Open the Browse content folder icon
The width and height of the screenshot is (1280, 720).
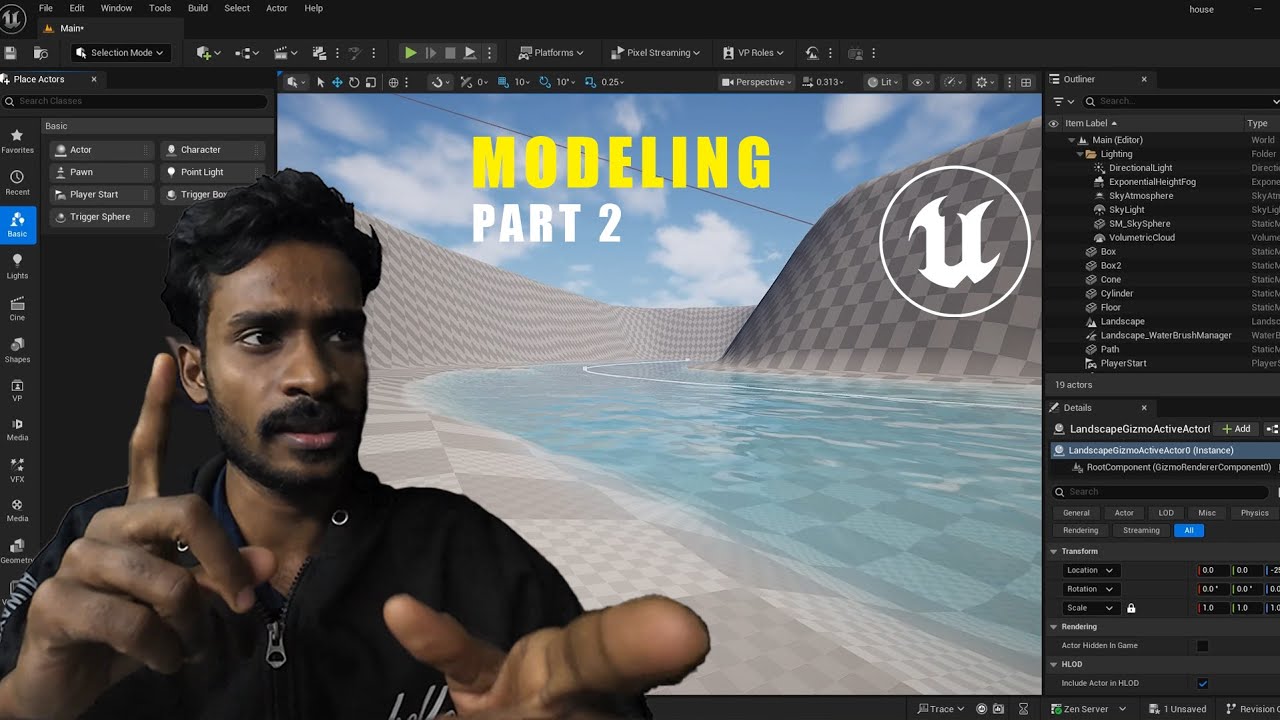(x=41, y=53)
